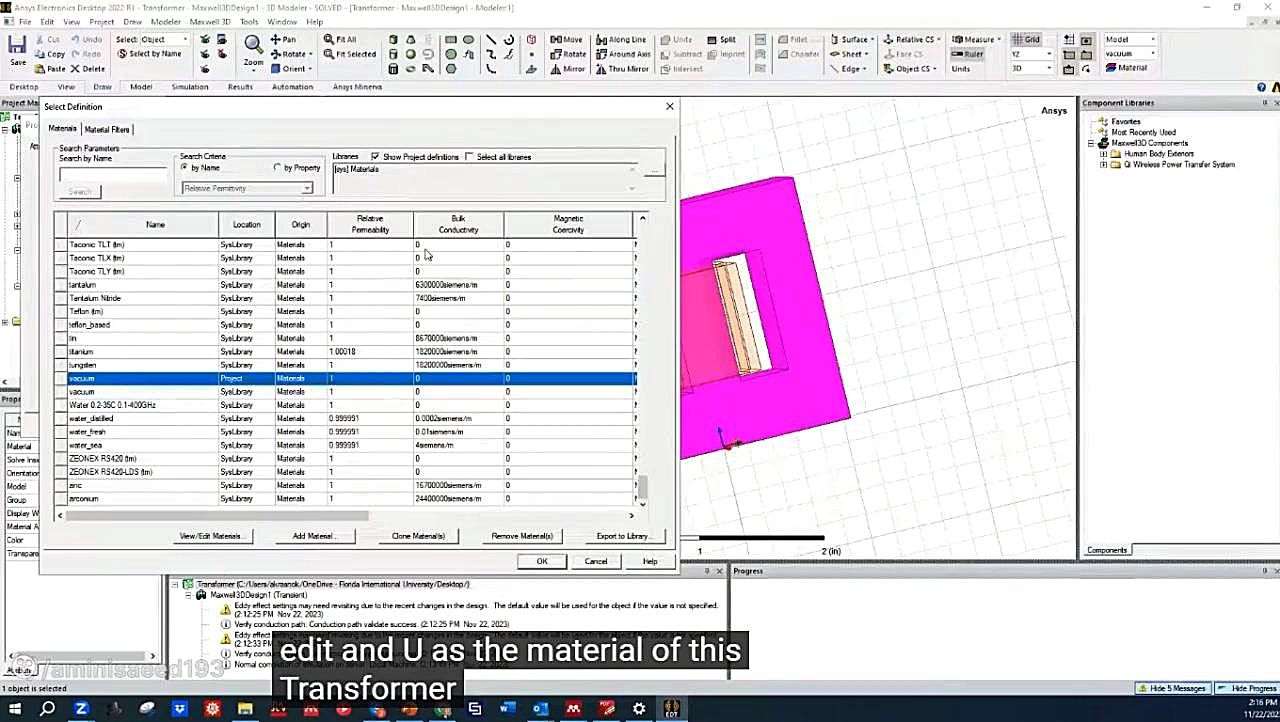Open the Maxwell 3D menu
The width and height of the screenshot is (1280, 722).
click(x=210, y=21)
